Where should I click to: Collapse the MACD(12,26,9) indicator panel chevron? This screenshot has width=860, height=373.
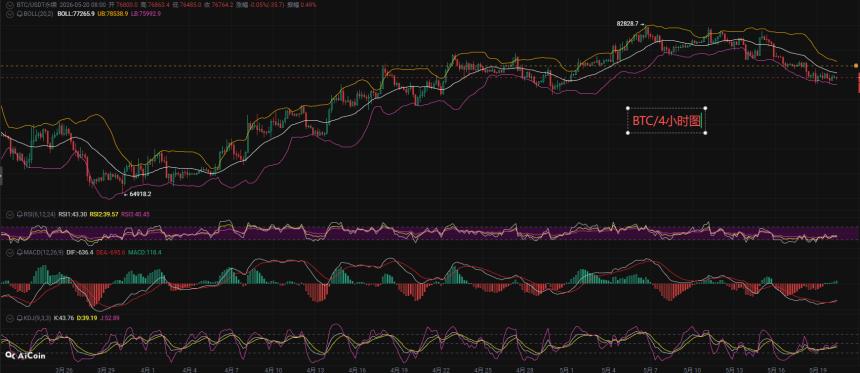pyautogui.click(x=10, y=252)
